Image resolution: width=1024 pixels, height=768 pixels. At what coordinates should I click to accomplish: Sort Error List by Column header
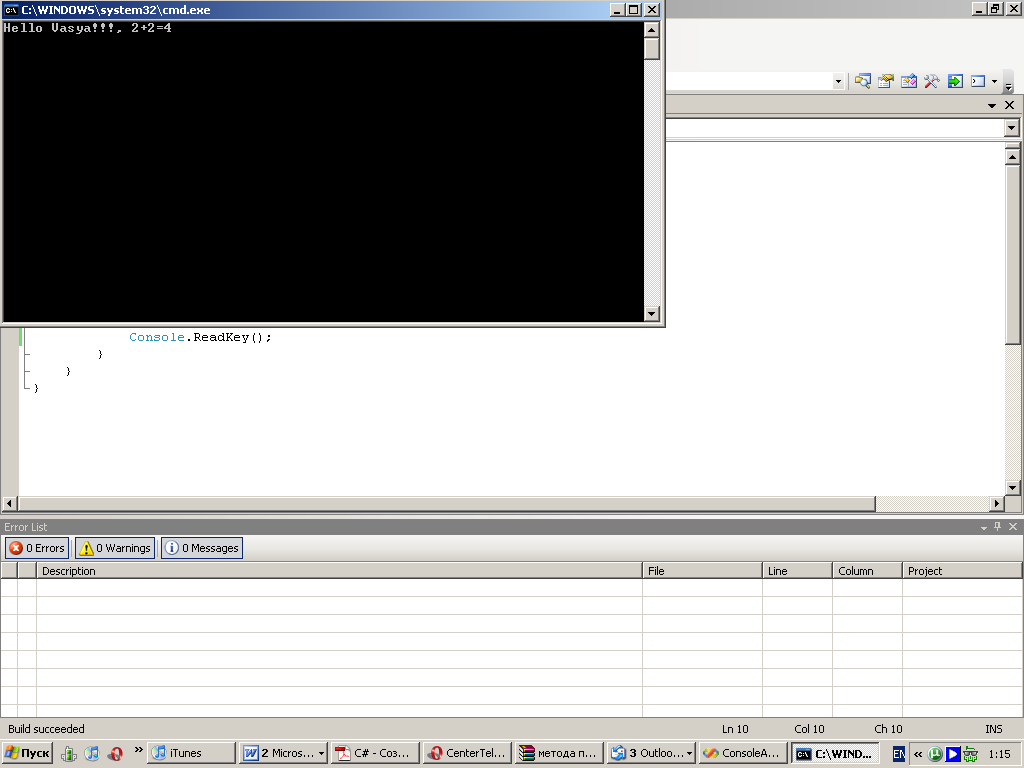(867, 571)
